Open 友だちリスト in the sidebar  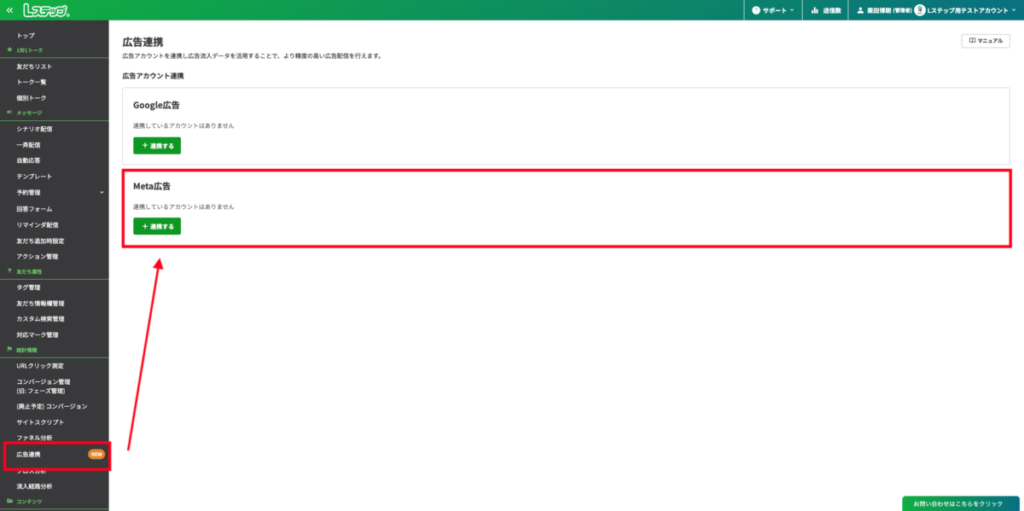34,66
